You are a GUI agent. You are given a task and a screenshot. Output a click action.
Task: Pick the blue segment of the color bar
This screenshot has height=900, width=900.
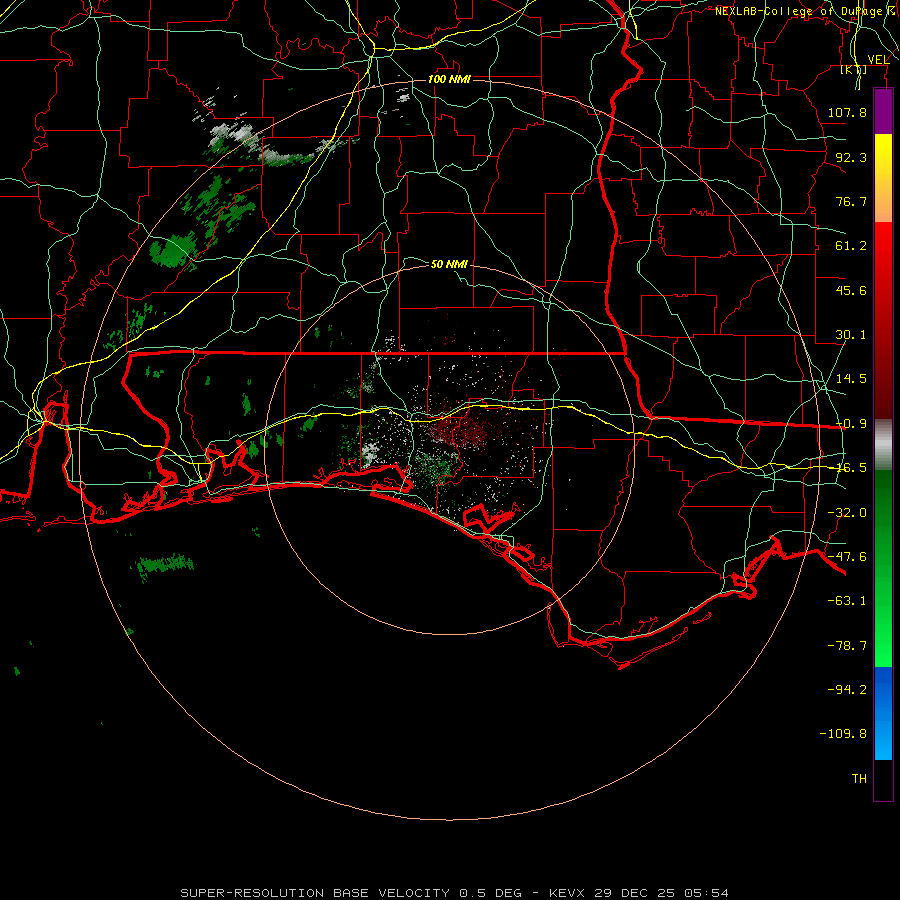click(883, 713)
